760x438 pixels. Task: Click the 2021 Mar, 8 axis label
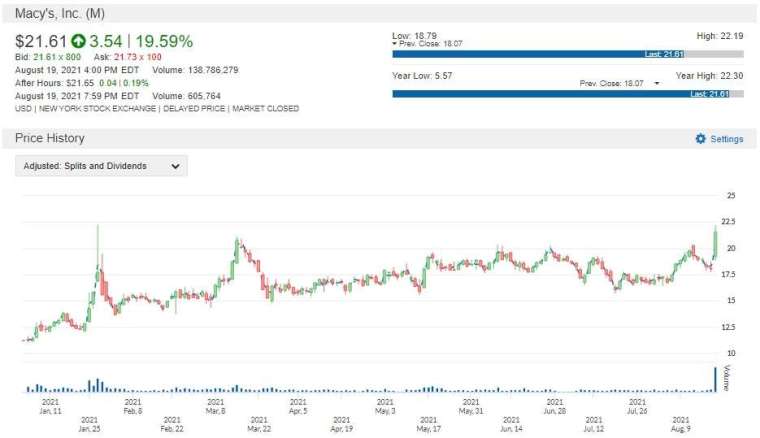pos(216,407)
